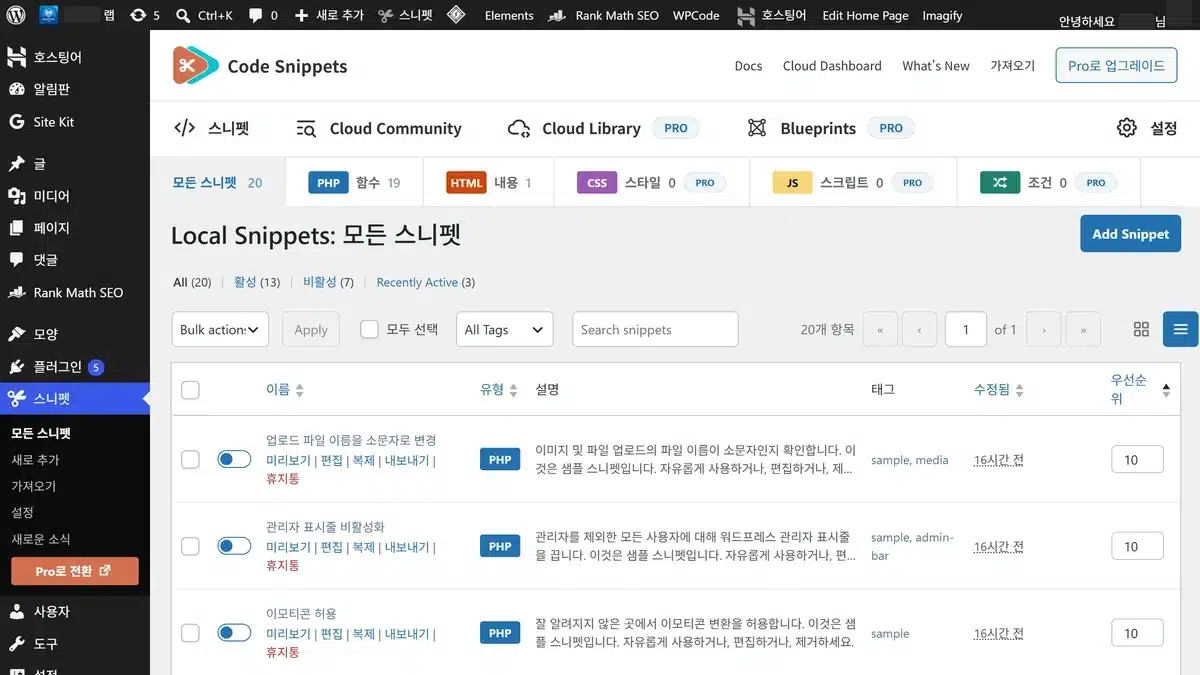
Task: Open the Cloud Community tab
Action: [379, 128]
